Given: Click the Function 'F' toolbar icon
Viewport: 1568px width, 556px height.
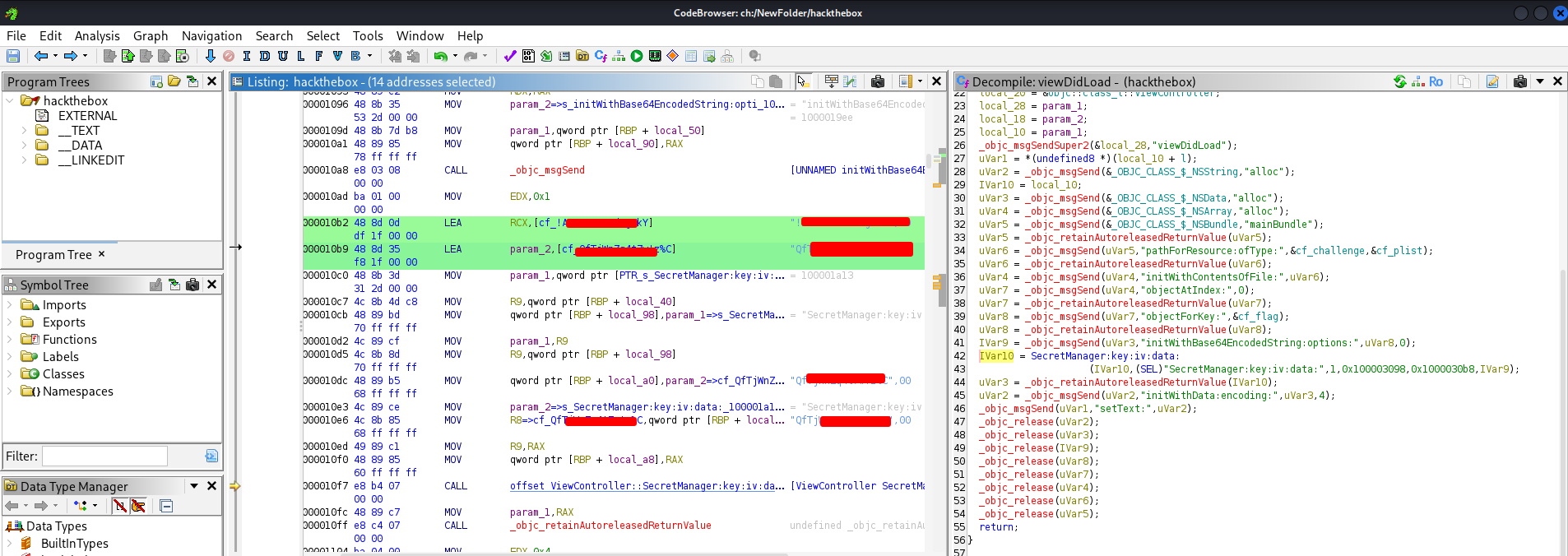Looking at the screenshot, I should coord(318,56).
